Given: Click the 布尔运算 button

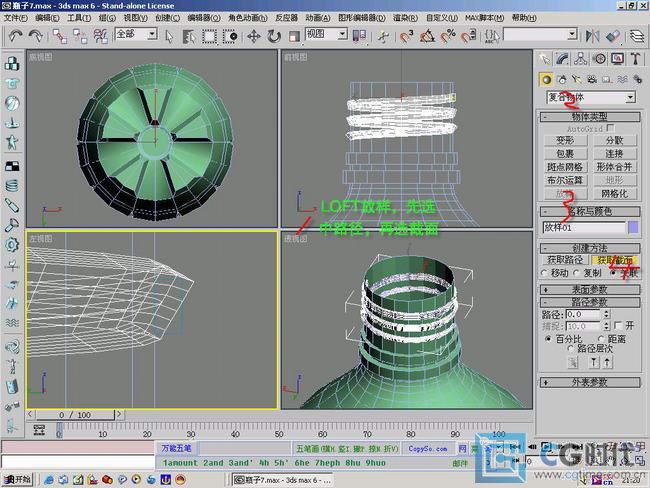Looking at the screenshot, I should [x=565, y=180].
